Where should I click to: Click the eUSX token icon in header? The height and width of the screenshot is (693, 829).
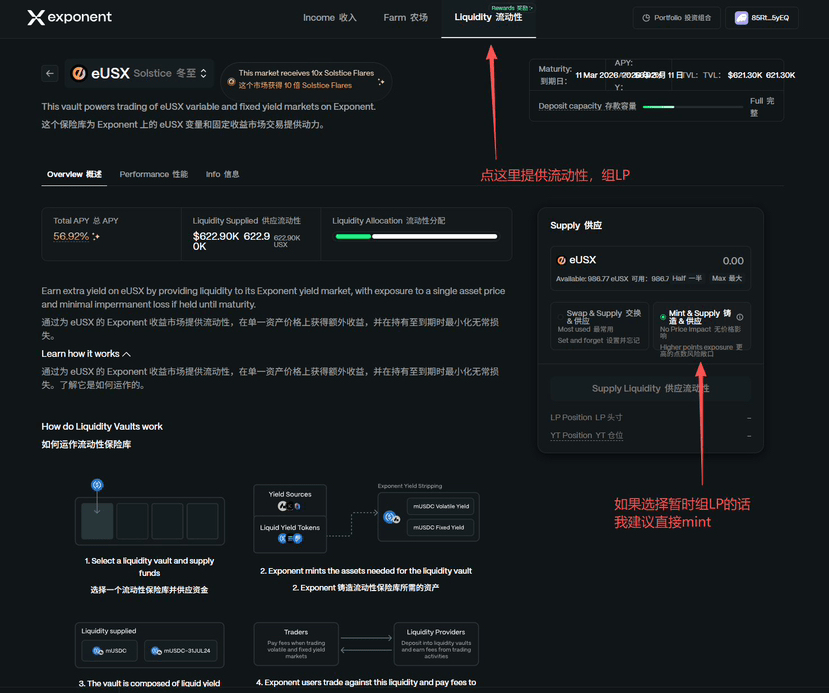(x=79, y=73)
